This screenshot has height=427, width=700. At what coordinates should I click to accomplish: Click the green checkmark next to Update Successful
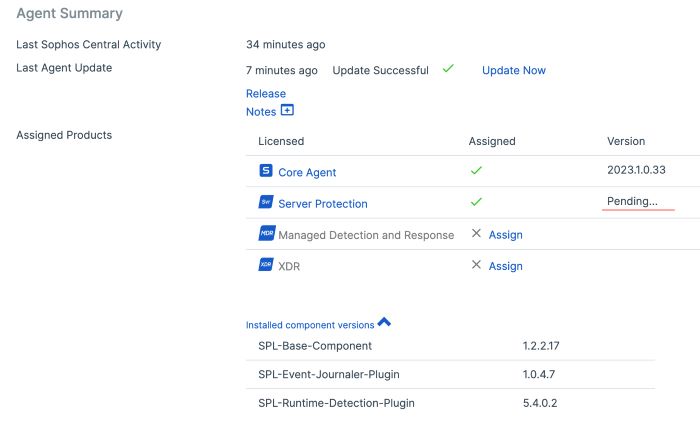(448, 69)
